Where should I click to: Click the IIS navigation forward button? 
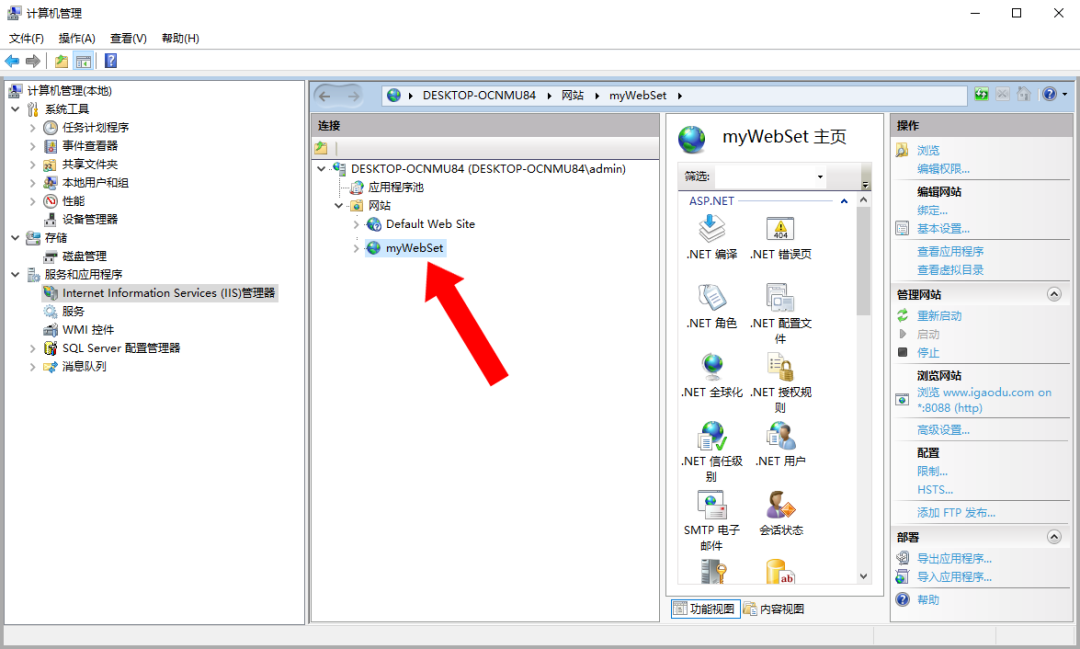click(x=353, y=96)
